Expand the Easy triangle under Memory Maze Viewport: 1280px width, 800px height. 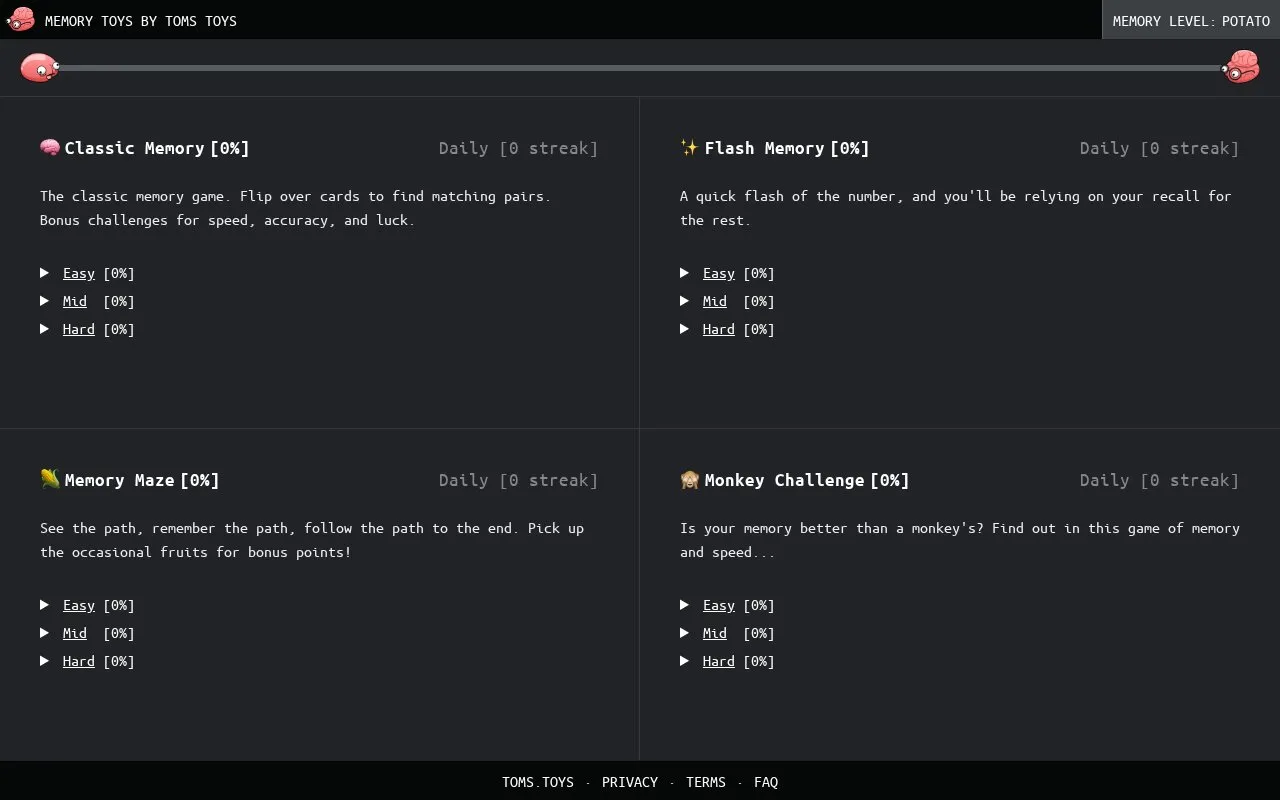pyautogui.click(x=44, y=604)
